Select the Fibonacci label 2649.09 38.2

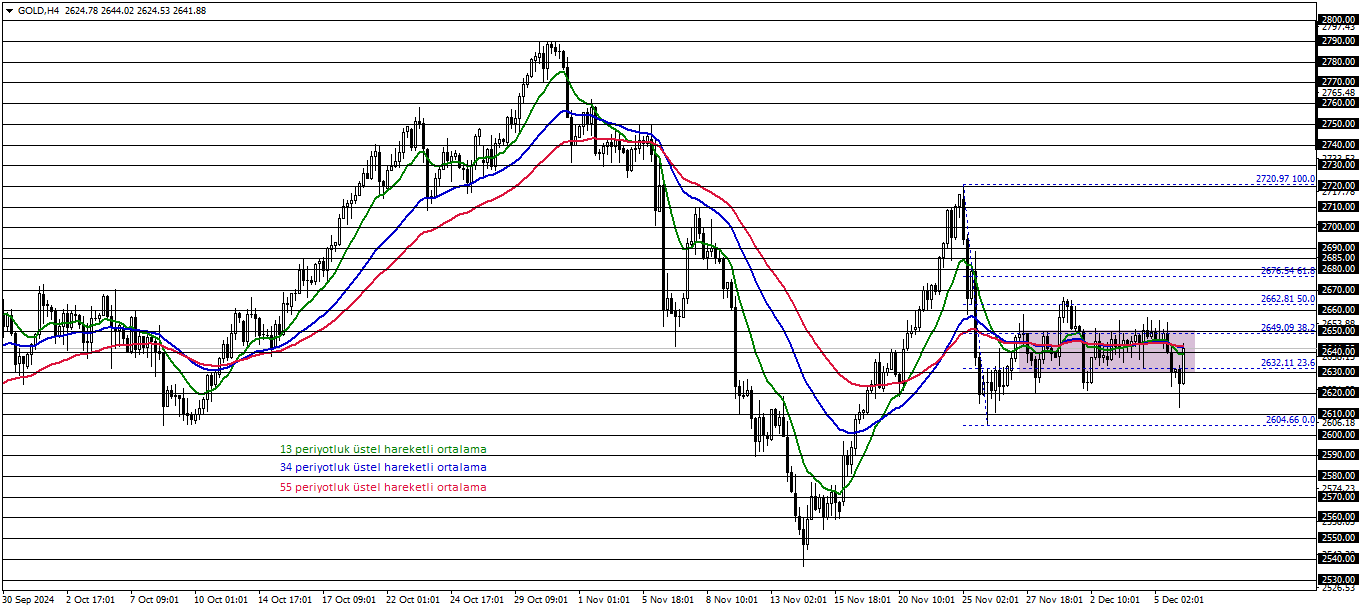pyautogui.click(x=1288, y=327)
